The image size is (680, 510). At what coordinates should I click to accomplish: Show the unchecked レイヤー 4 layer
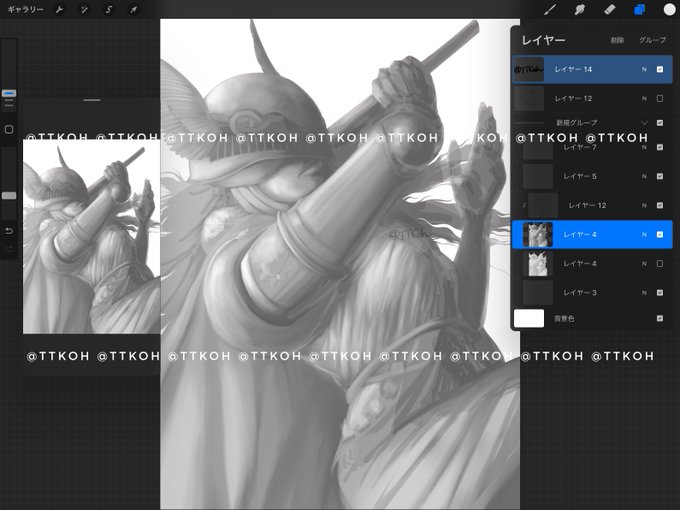(660, 264)
